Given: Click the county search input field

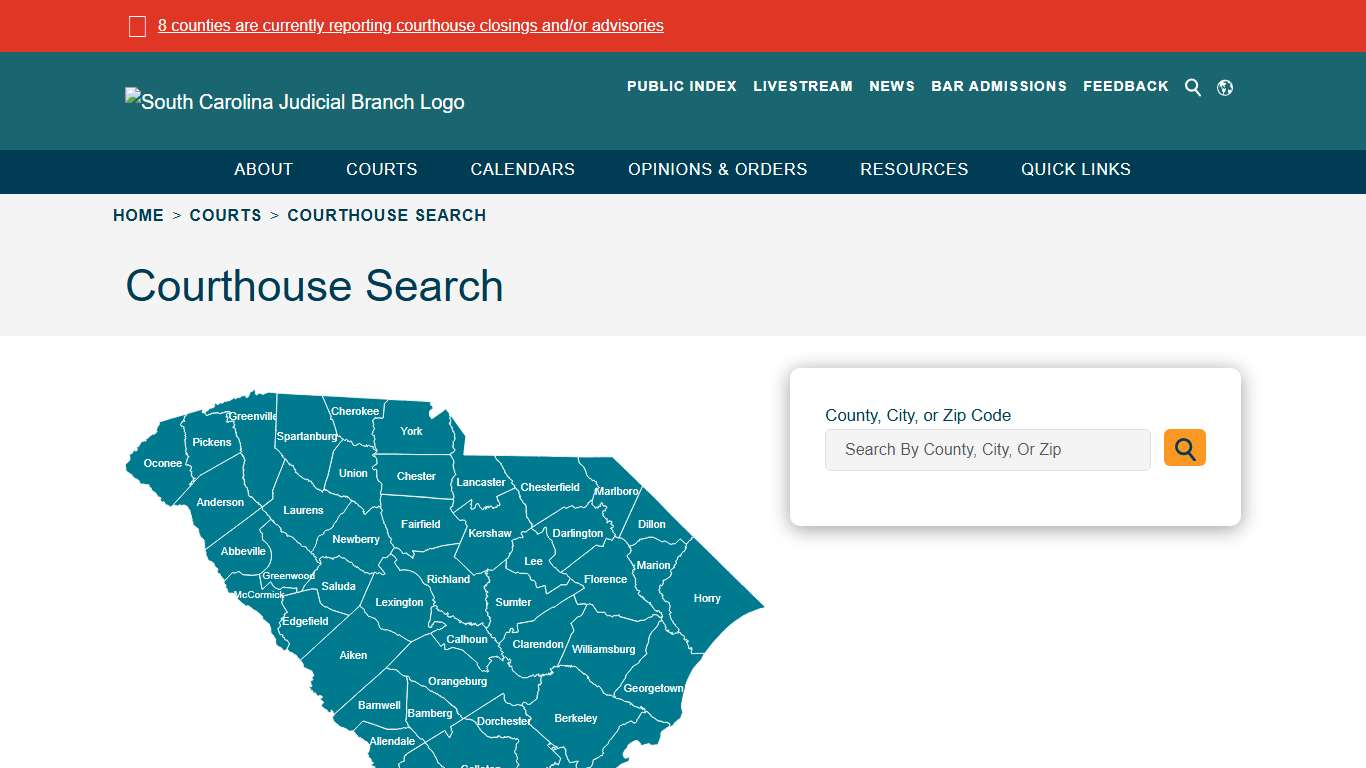Looking at the screenshot, I should [x=987, y=449].
